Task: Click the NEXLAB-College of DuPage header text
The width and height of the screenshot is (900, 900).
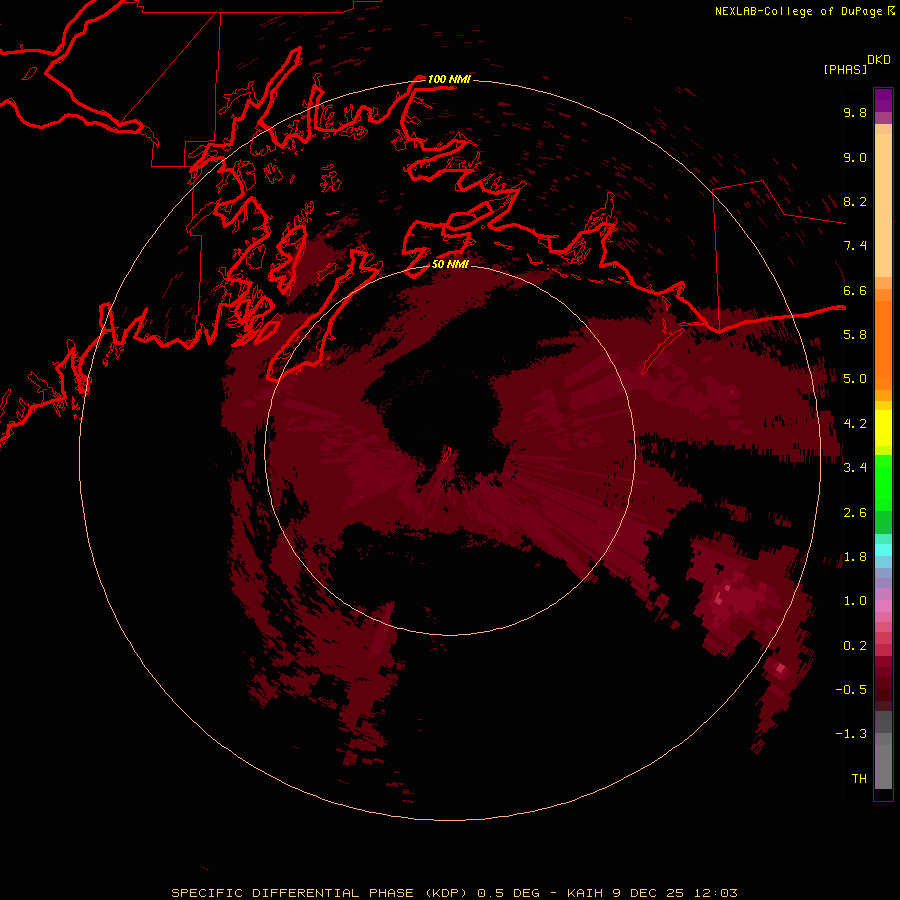Action: (x=799, y=11)
